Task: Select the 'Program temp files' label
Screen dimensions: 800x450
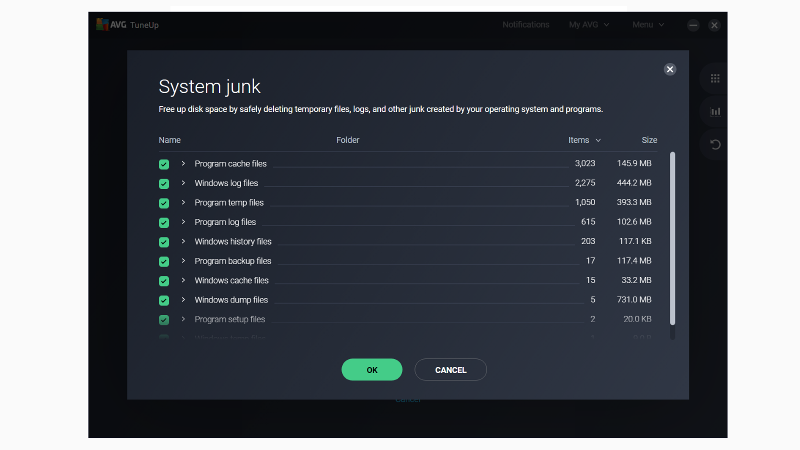Action: [229, 203]
